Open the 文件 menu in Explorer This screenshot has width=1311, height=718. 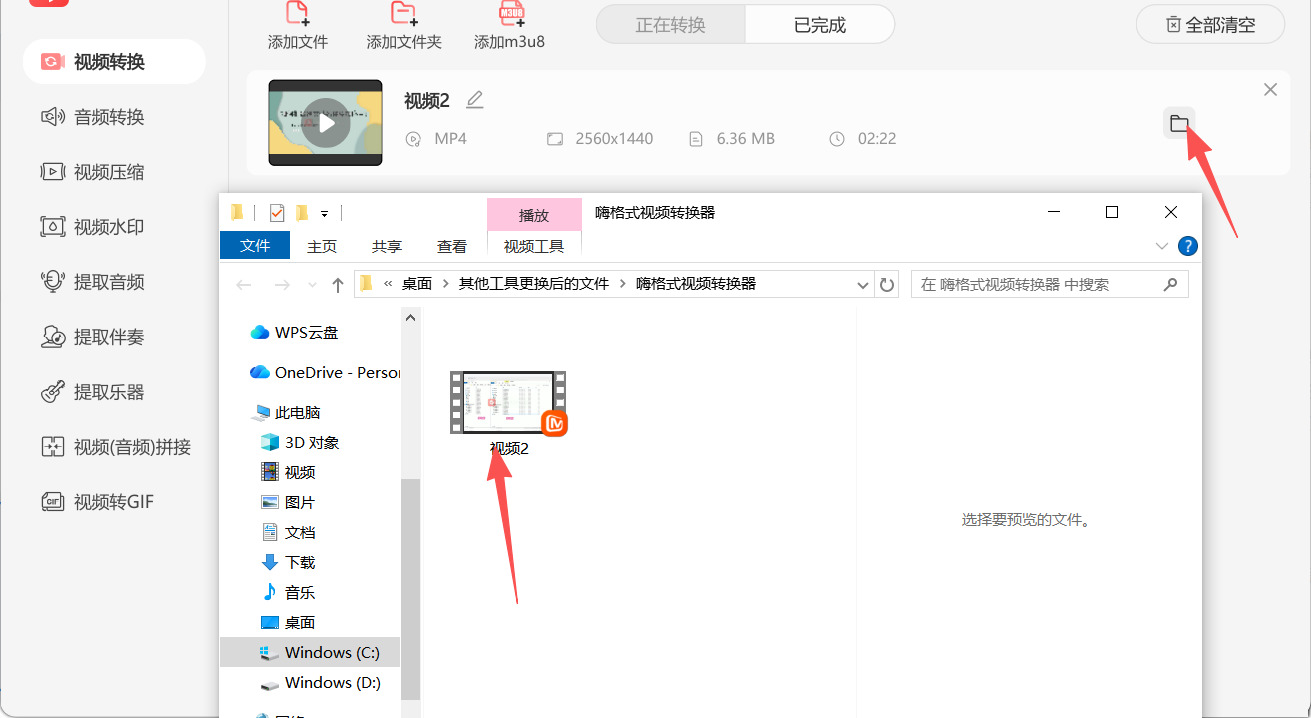coord(255,246)
